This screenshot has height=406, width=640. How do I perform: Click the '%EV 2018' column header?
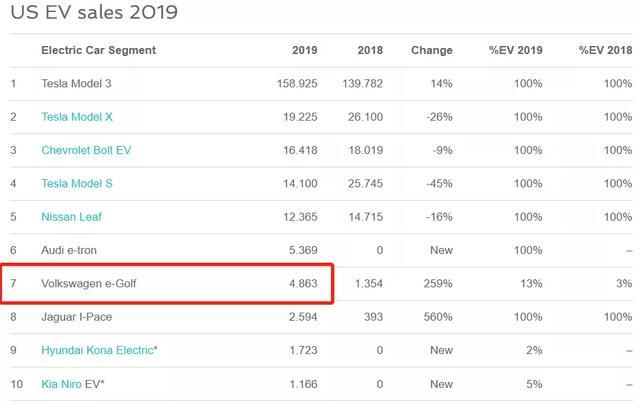tap(605, 50)
